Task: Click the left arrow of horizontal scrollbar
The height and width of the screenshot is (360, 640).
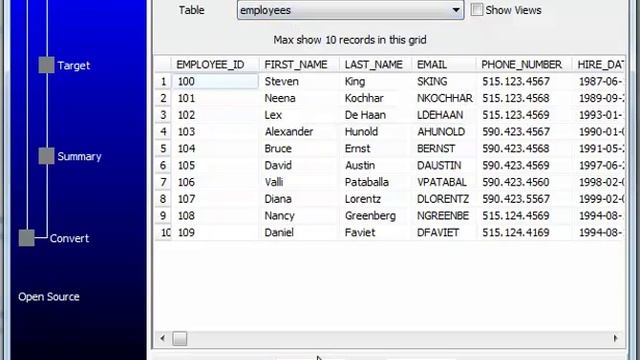Action: tap(163, 338)
